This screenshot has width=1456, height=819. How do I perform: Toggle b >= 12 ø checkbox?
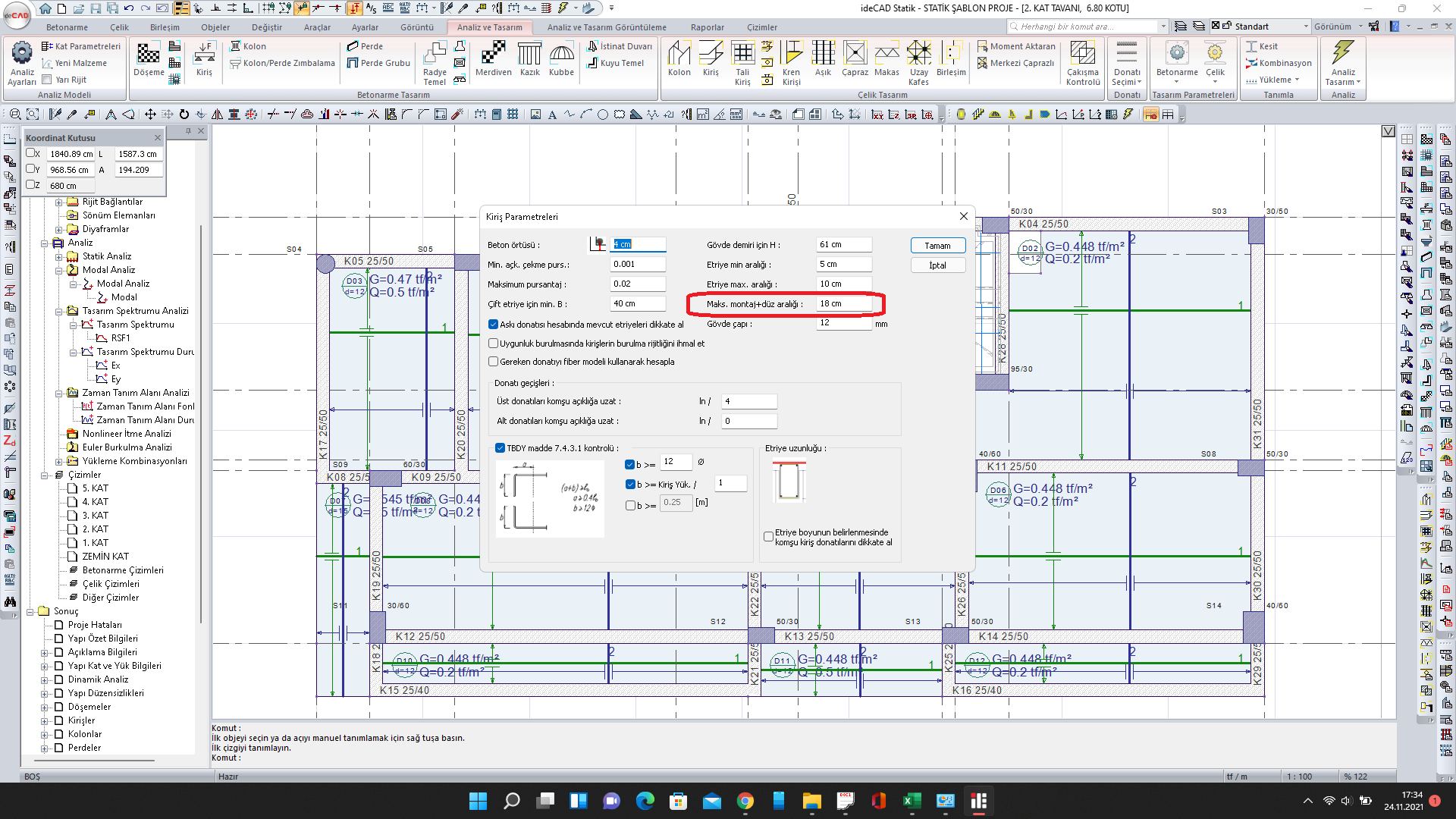click(x=630, y=465)
